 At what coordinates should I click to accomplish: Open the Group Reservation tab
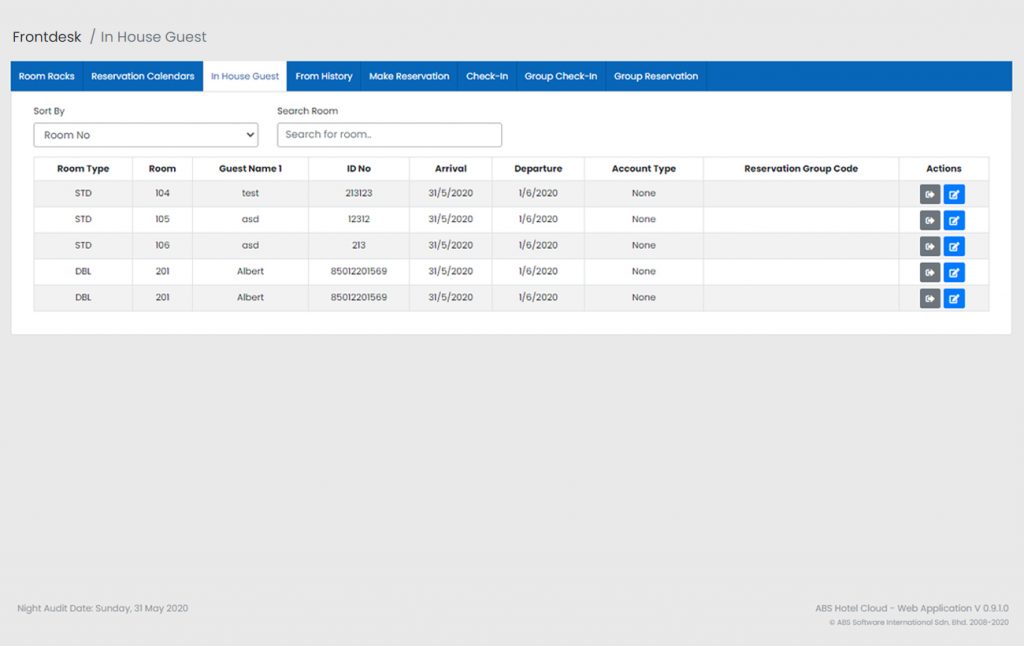pos(656,76)
